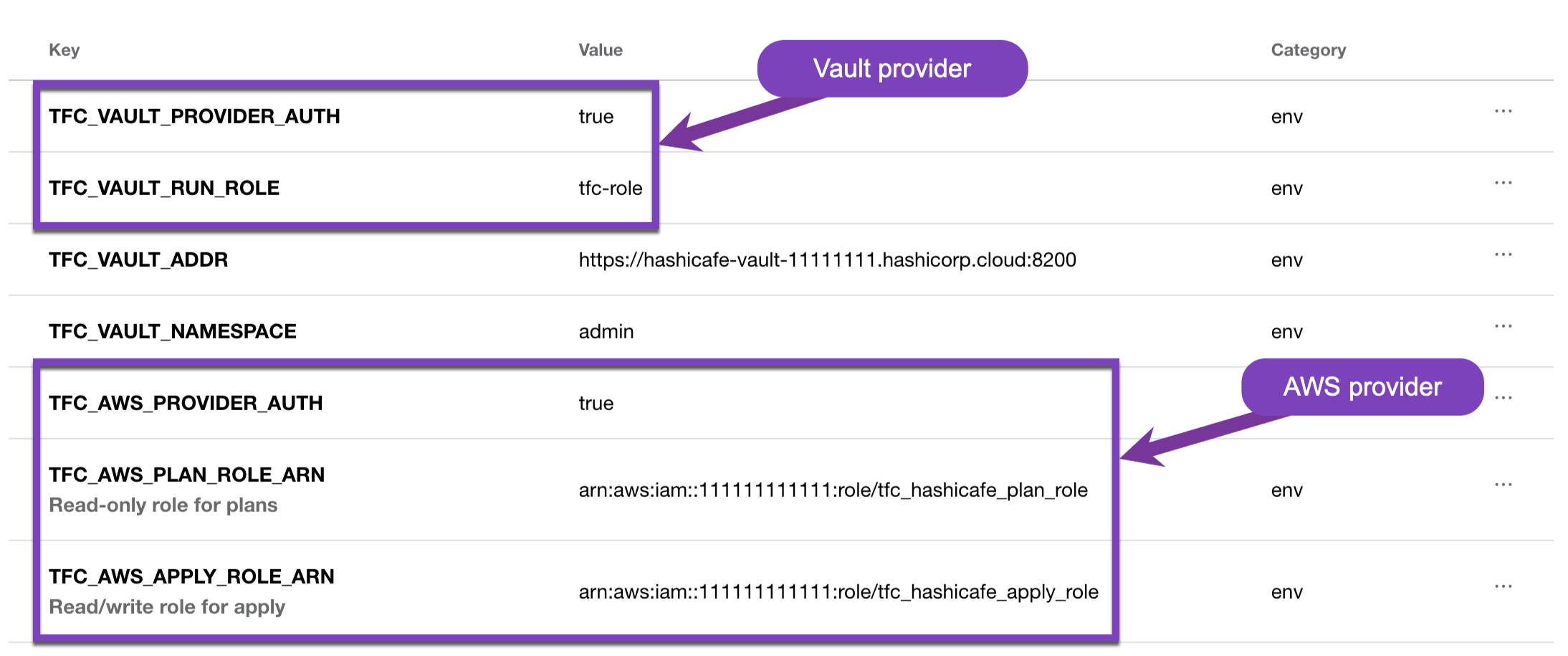The width and height of the screenshot is (1568, 656).
Task: Select the TFC_VAULT_NAMESPACE key name
Action: [x=173, y=331]
